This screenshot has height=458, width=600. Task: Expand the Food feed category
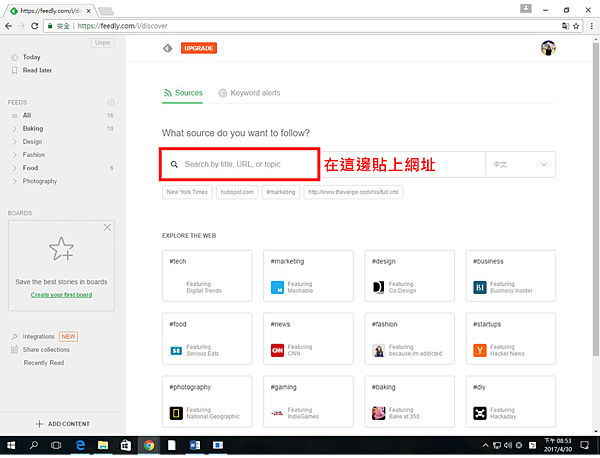(15, 168)
